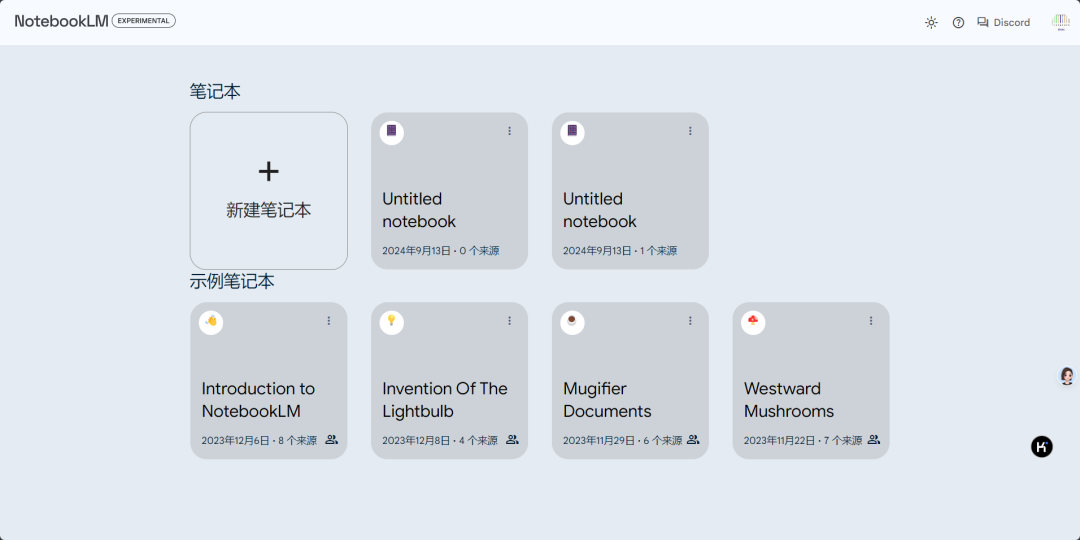This screenshot has width=1080, height=540.
Task: Open more options for 0-source Untitled notebook
Action: coord(509,131)
